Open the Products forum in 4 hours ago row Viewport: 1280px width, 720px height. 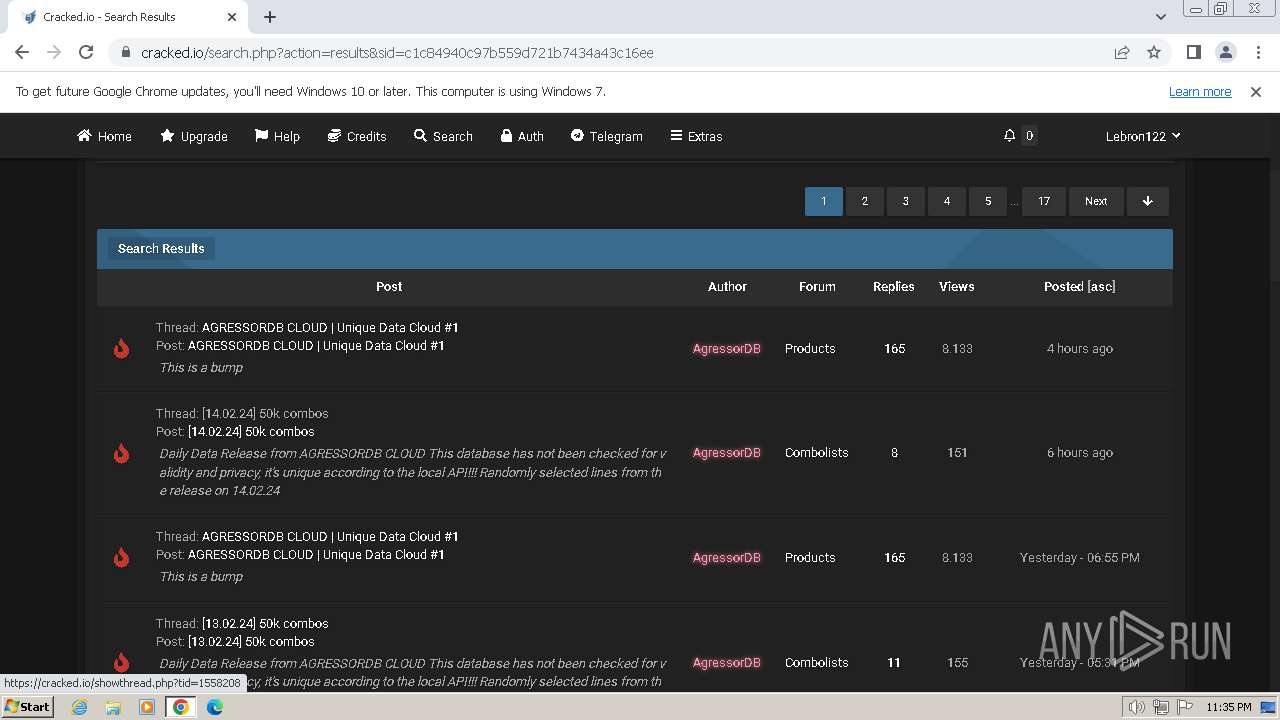coord(810,348)
